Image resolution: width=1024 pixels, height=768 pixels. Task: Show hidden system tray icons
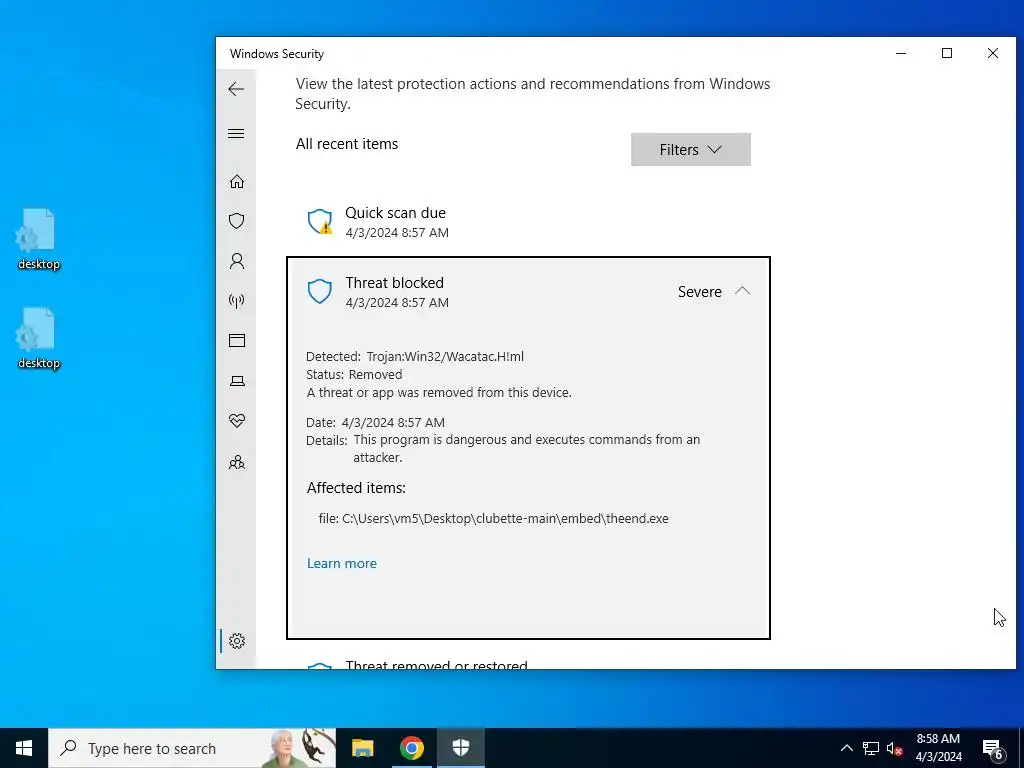(x=846, y=748)
